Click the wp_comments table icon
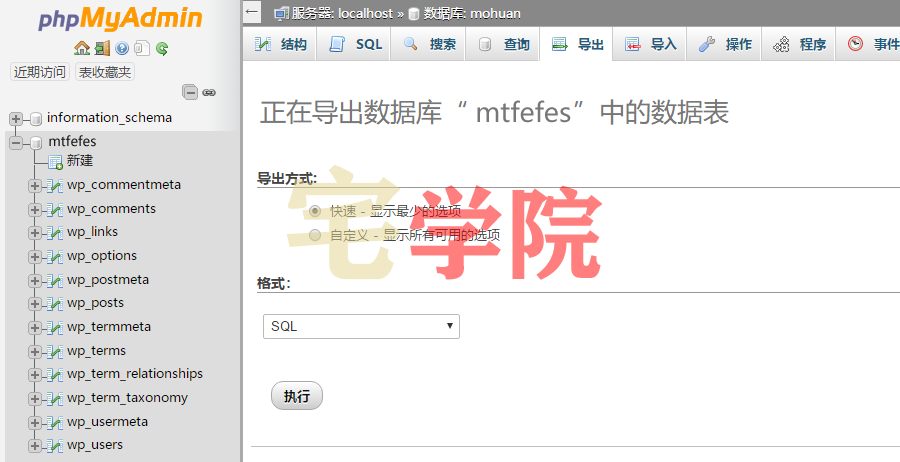The height and width of the screenshot is (462, 900). pyautogui.click(x=55, y=209)
